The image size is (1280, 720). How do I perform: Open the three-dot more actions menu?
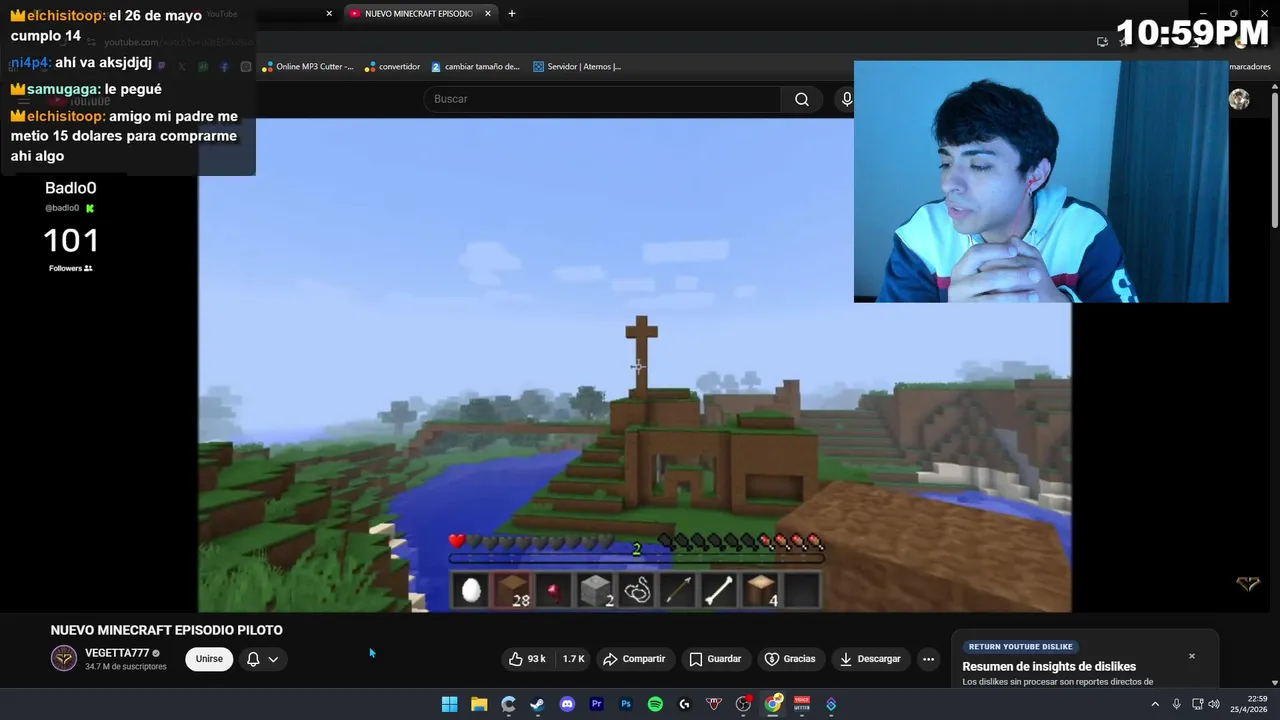pos(928,659)
